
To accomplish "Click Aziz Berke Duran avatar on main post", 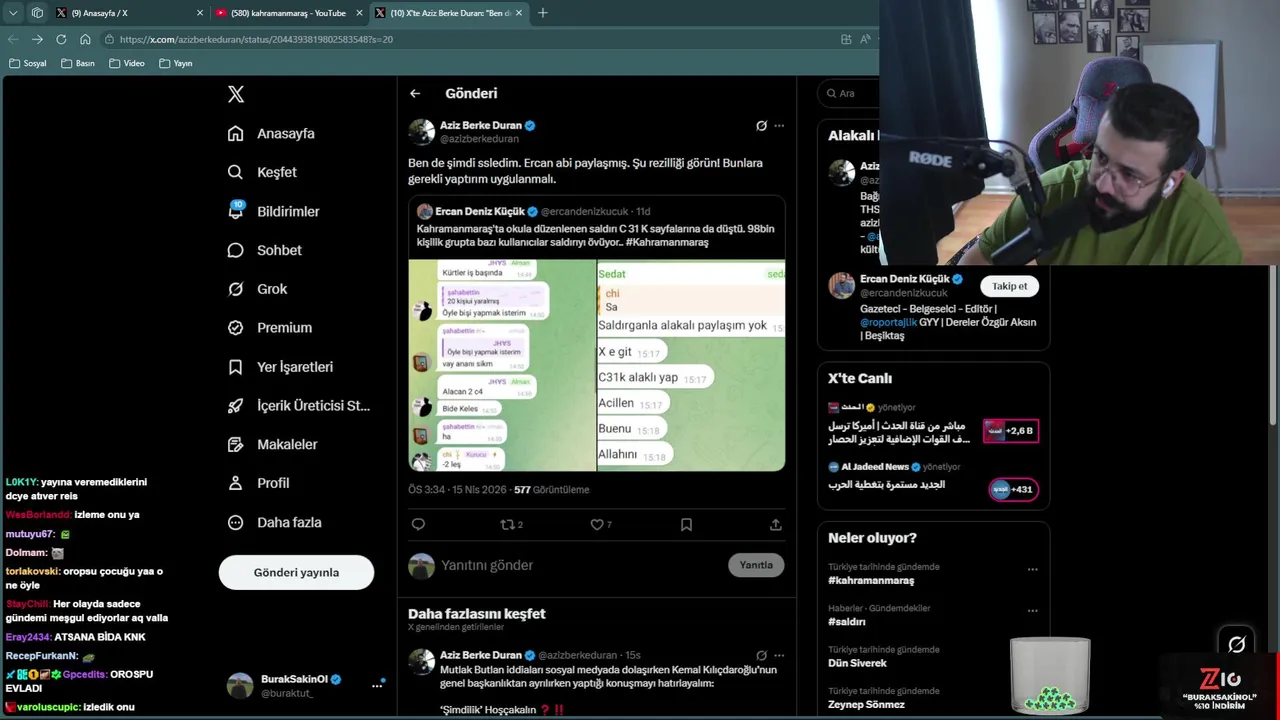I will click(x=421, y=131).
